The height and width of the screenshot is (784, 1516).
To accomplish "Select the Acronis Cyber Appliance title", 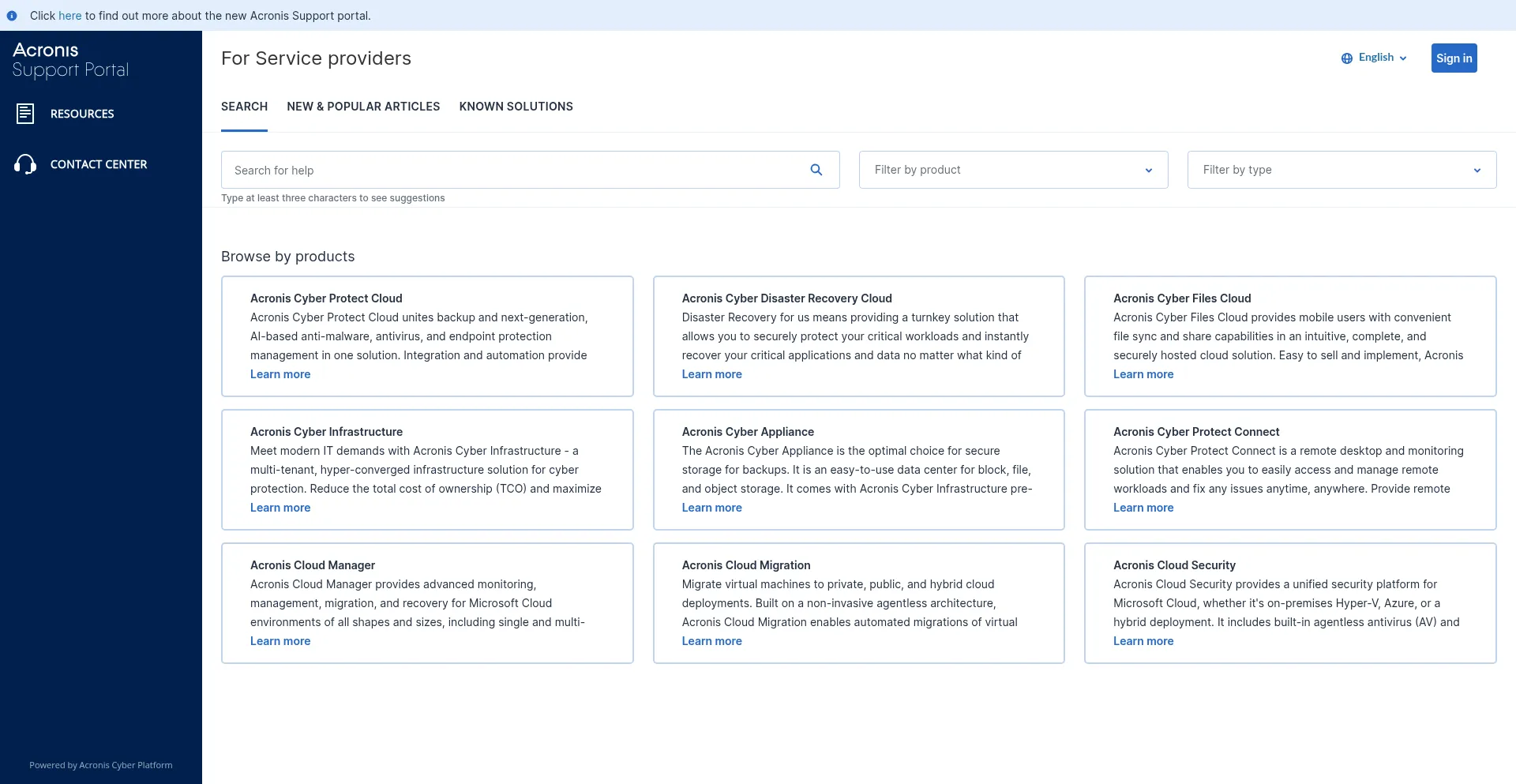I will (748, 432).
